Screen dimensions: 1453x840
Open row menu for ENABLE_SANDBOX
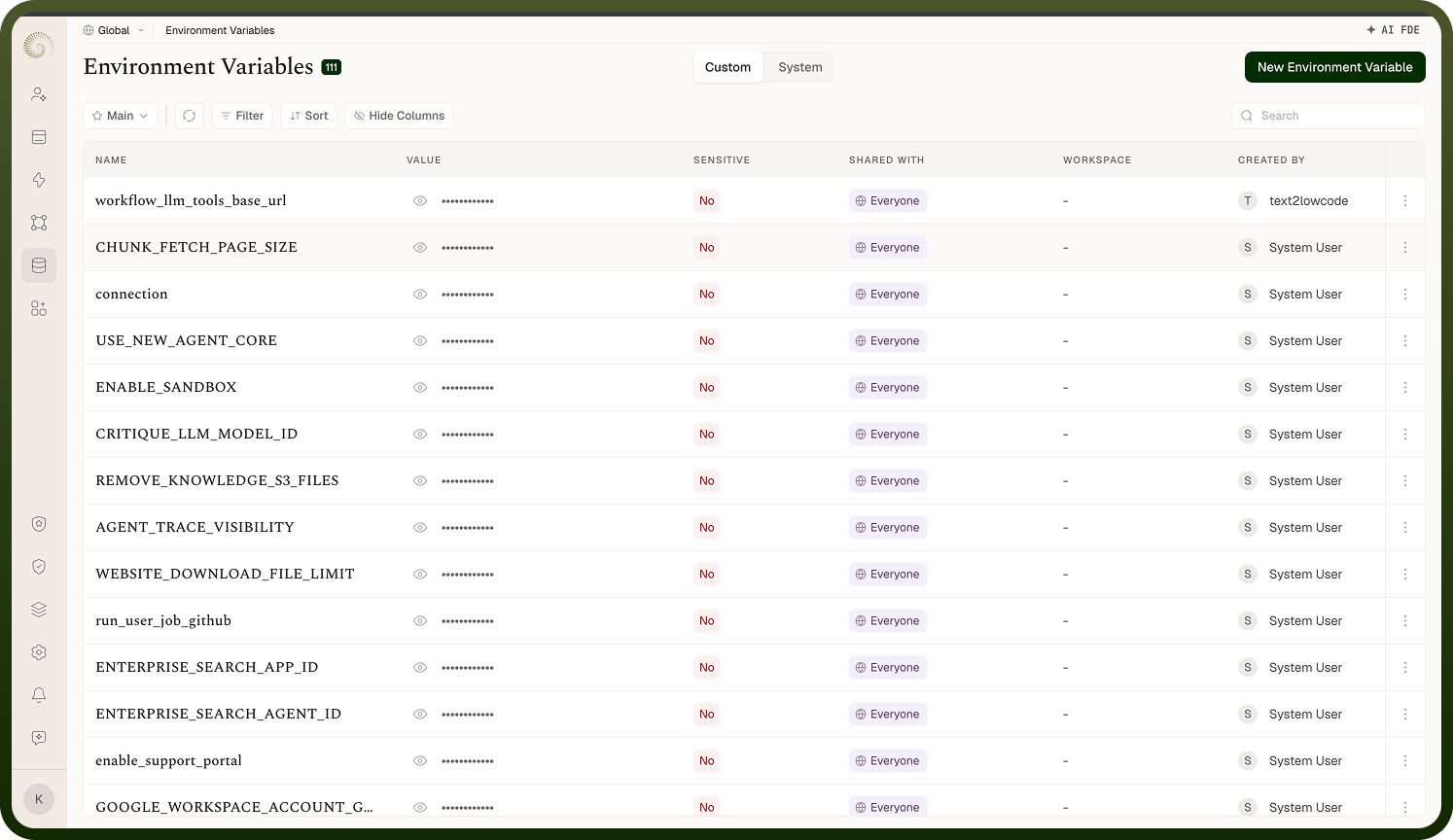(1405, 388)
